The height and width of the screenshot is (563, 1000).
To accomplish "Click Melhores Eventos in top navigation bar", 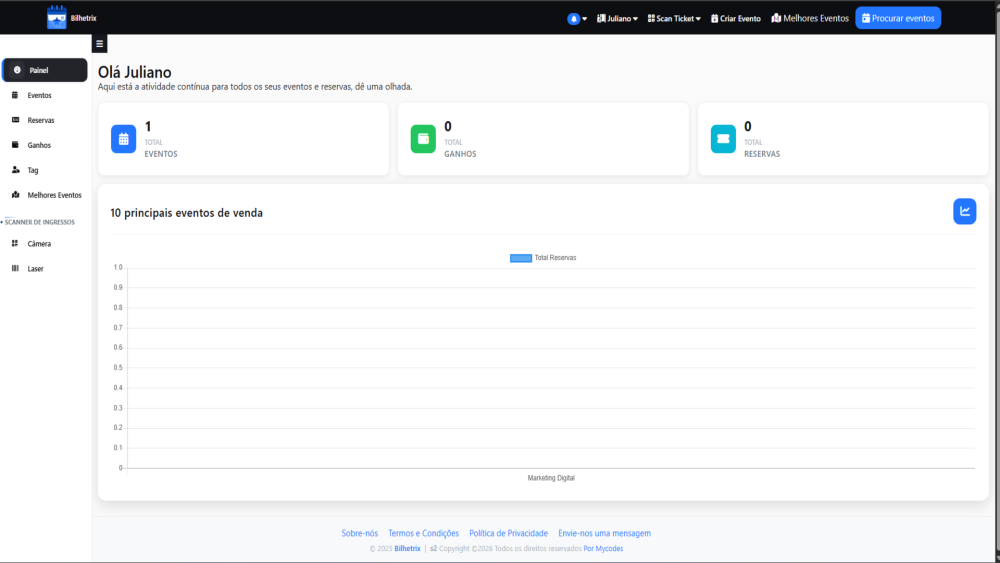I will coord(810,18).
